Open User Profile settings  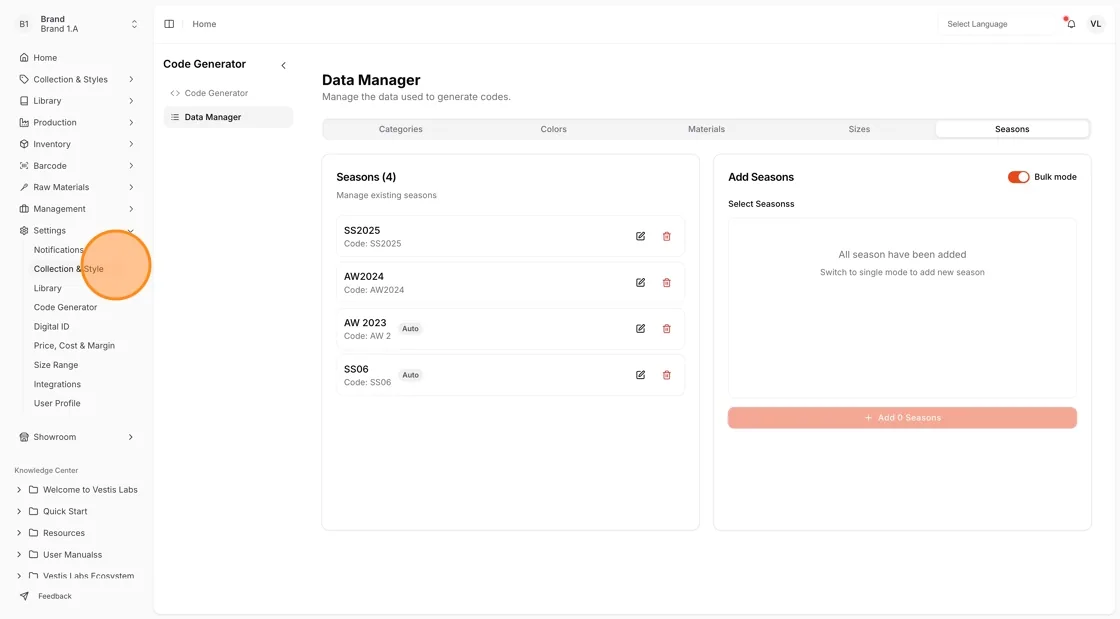click(x=57, y=403)
